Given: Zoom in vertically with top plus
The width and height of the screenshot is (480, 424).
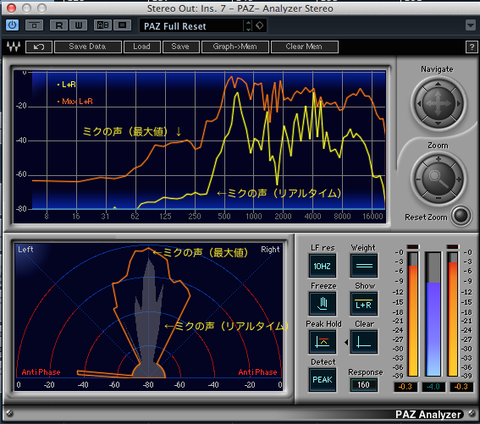Looking at the screenshot, I should coord(438,159).
